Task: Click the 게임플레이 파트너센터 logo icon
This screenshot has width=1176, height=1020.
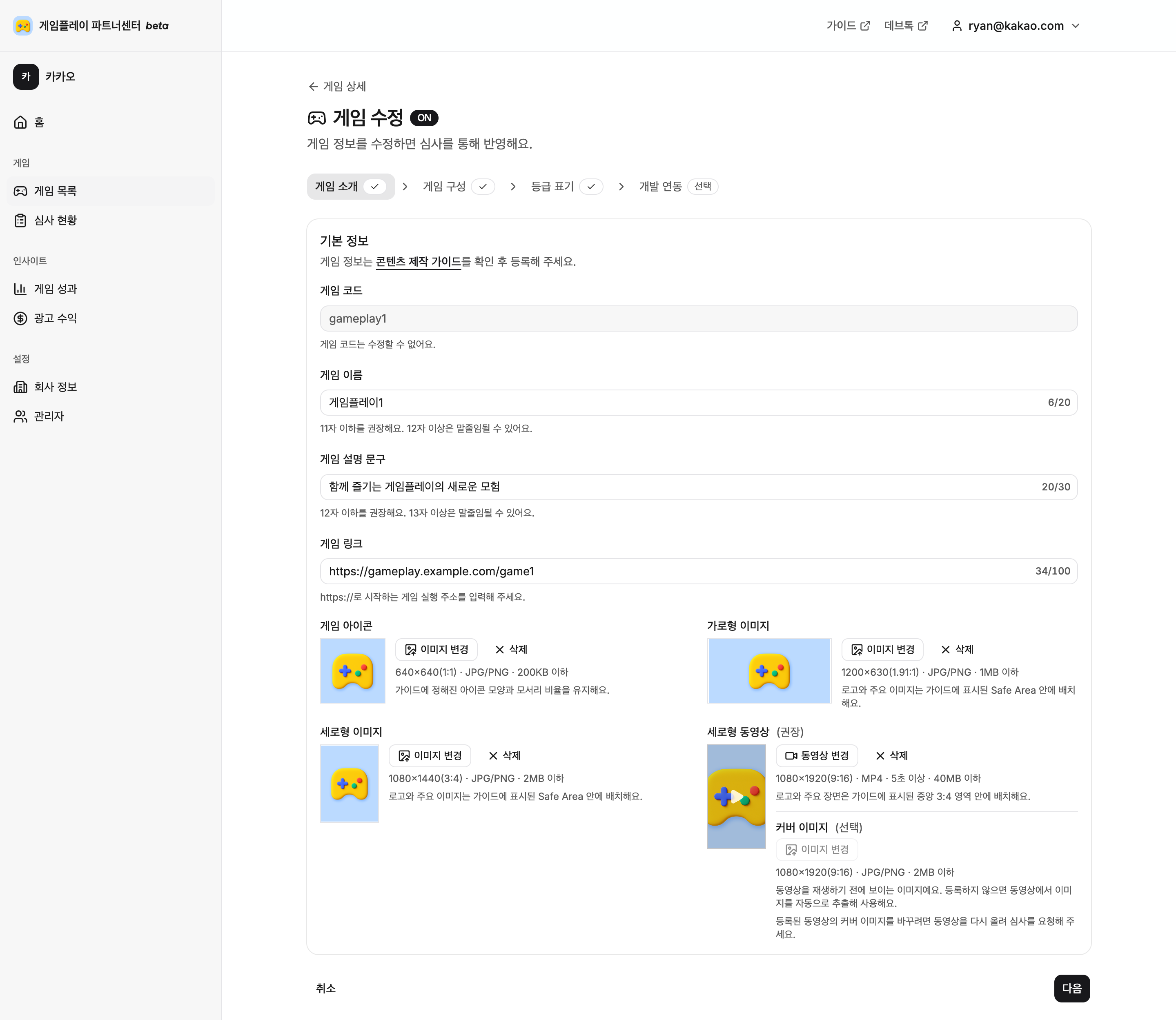Action: coord(23,26)
